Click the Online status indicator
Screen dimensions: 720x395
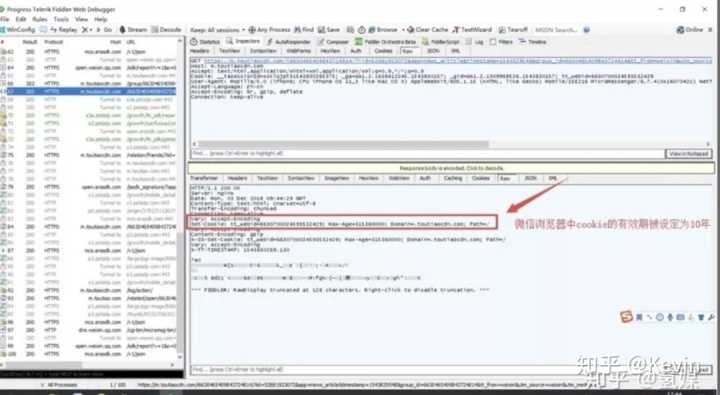click(690, 30)
